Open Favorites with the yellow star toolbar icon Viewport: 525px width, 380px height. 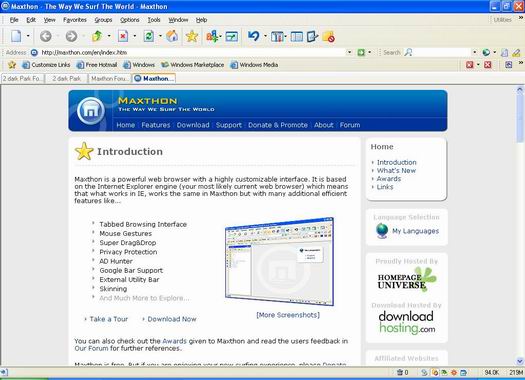tap(192, 36)
